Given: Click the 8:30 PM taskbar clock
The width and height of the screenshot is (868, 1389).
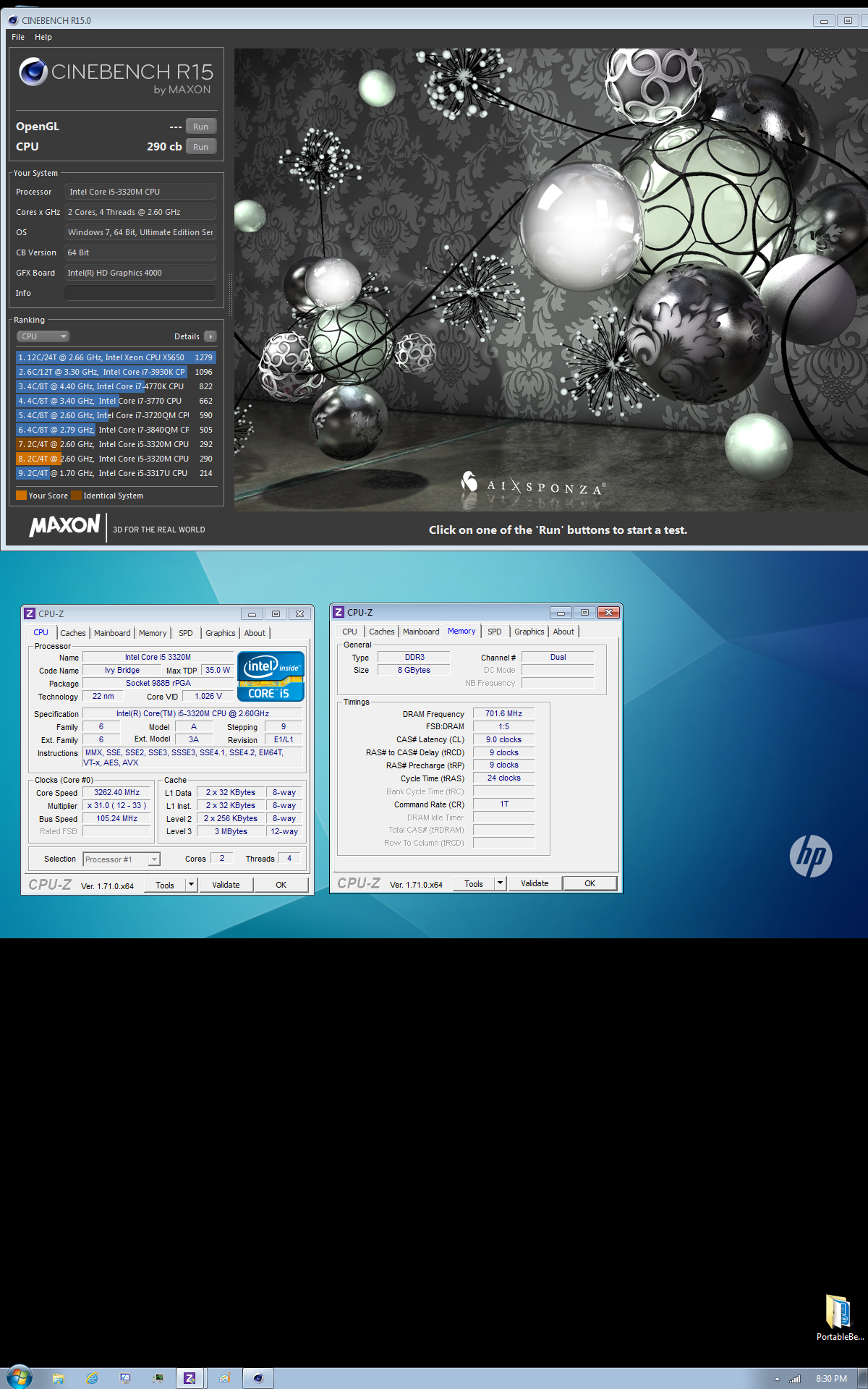Looking at the screenshot, I should (831, 1379).
